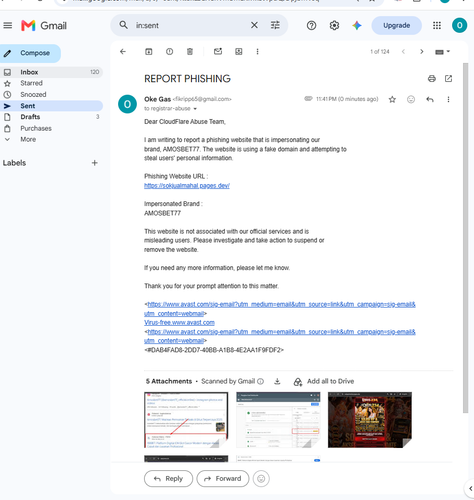This screenshot has height=500, width=474.
Task: Click the attachment clip icon by timestamp
Action: 308,99
